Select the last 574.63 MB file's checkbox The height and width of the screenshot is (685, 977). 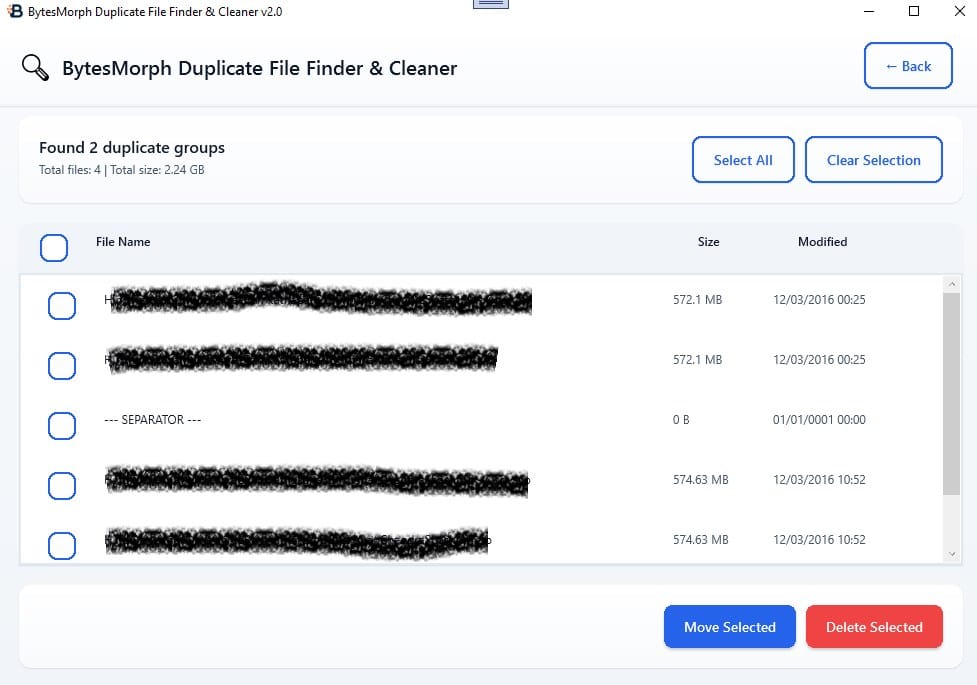62,545
